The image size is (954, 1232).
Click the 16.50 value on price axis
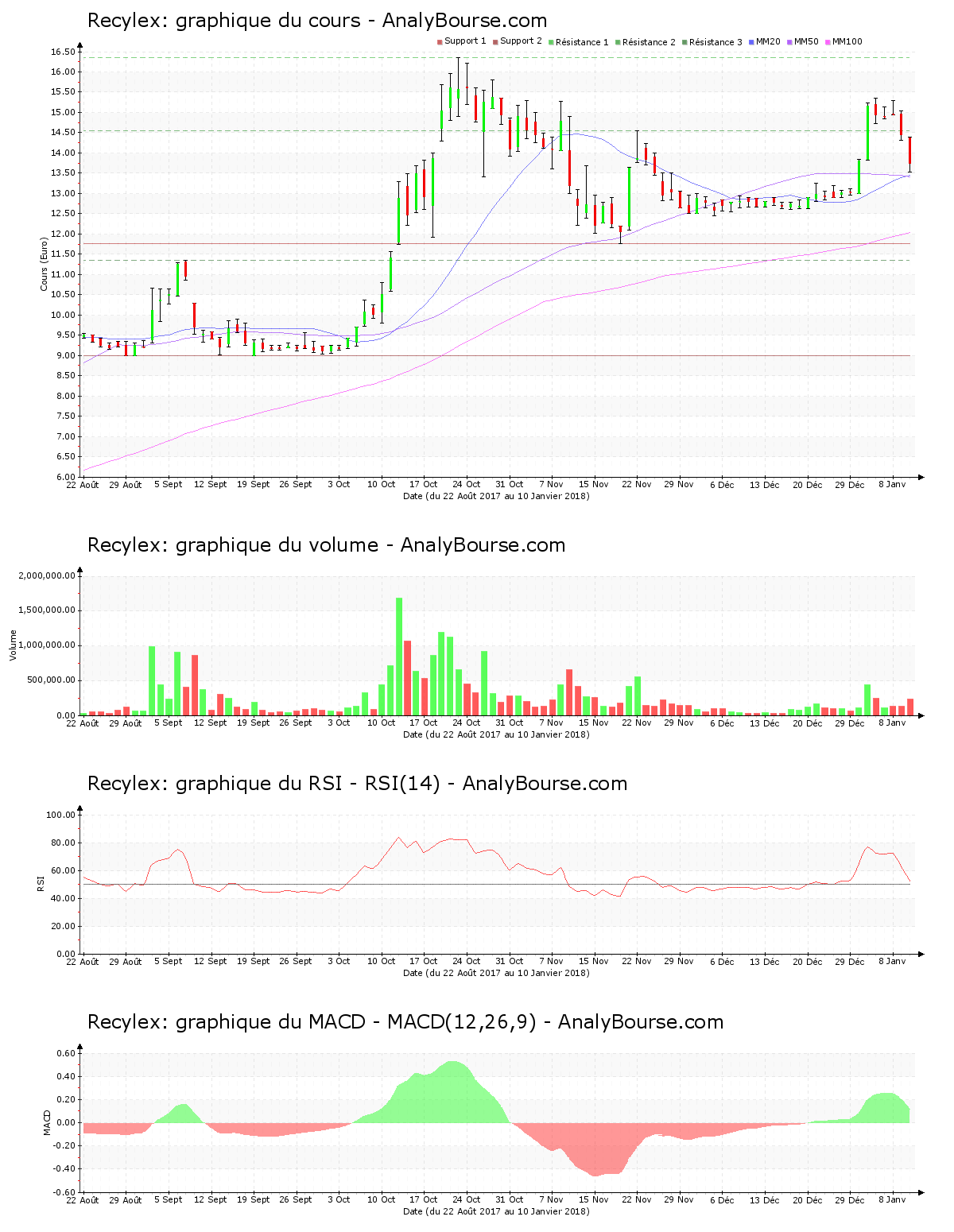pos(63,52)
